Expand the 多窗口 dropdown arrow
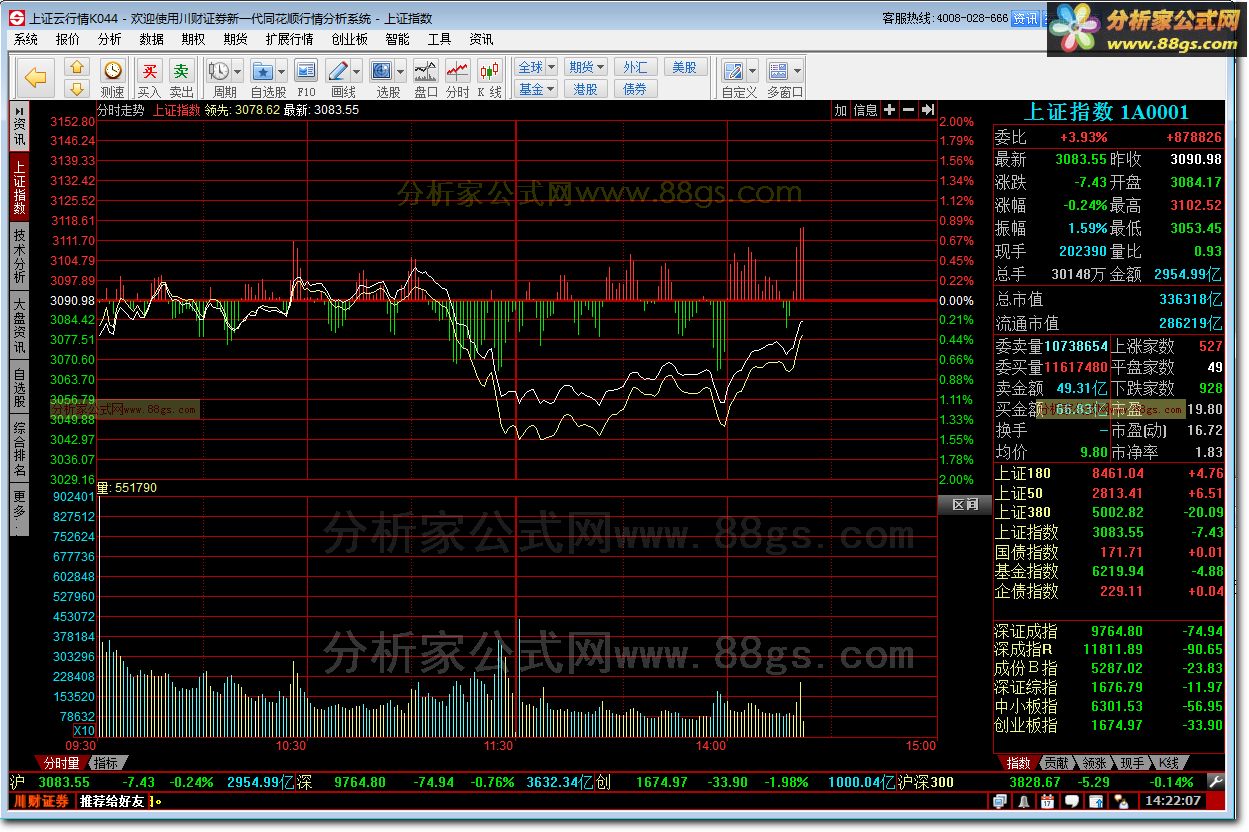The height and width of the screenshot is (832, 1249). coord(797,71)
